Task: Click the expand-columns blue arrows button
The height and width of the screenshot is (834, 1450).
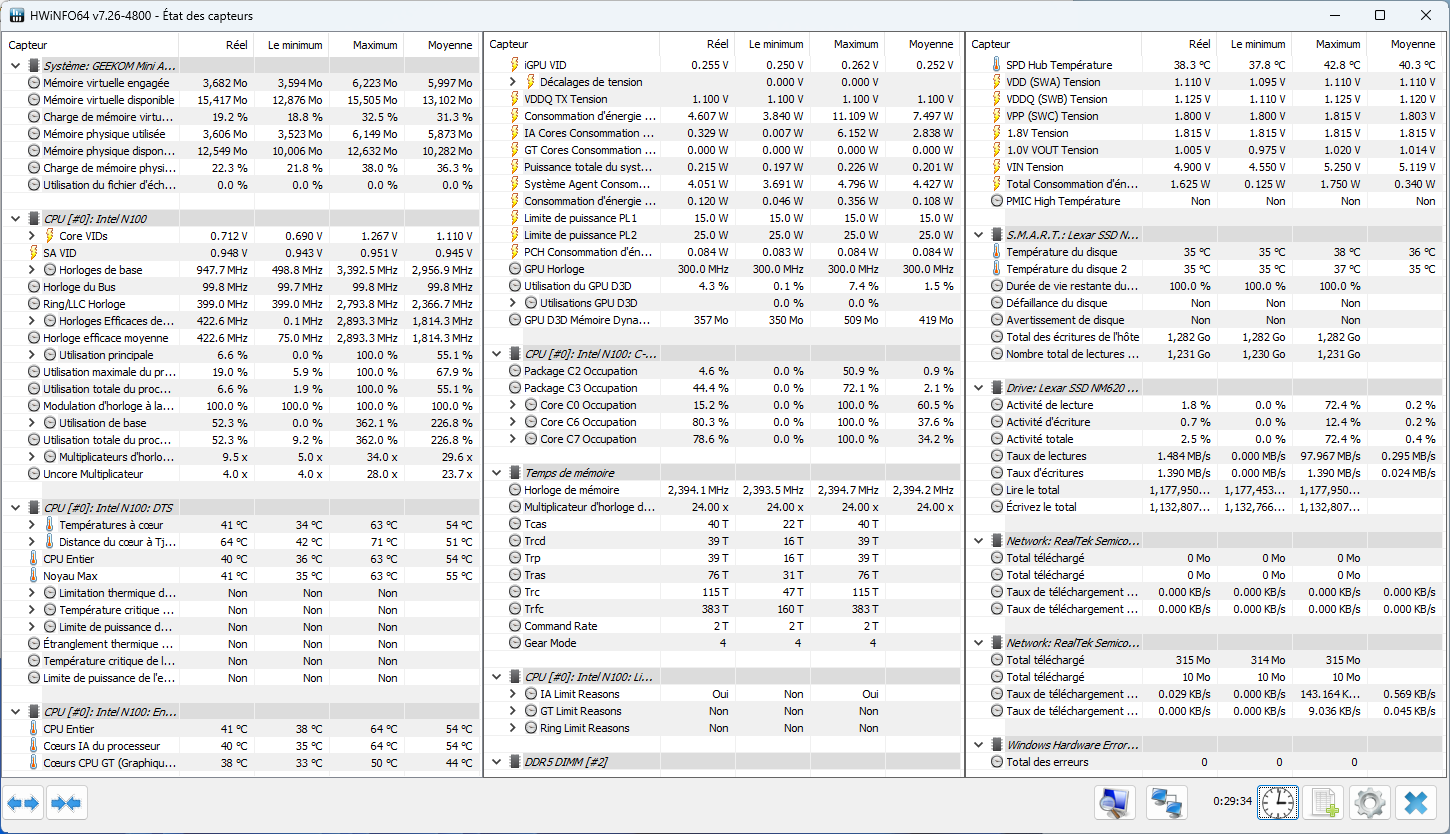Action: [24, 802]
